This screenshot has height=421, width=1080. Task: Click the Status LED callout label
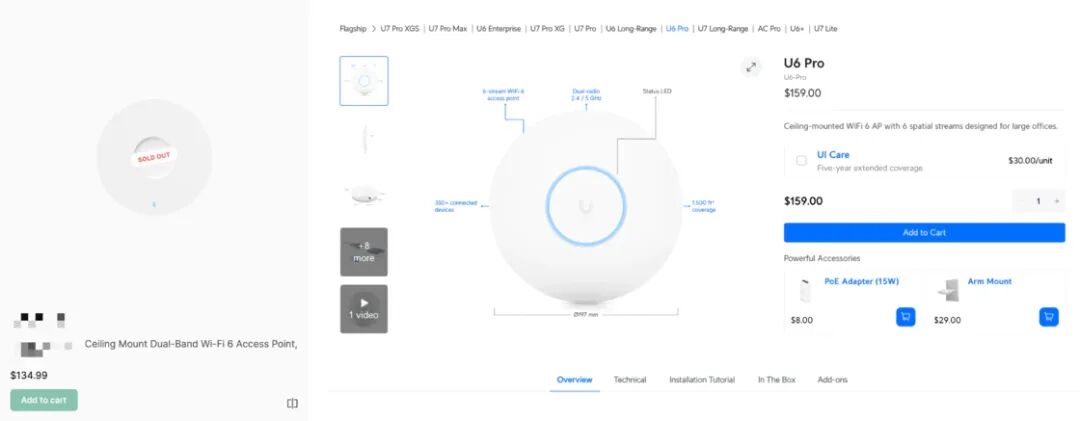click(656, 91)
